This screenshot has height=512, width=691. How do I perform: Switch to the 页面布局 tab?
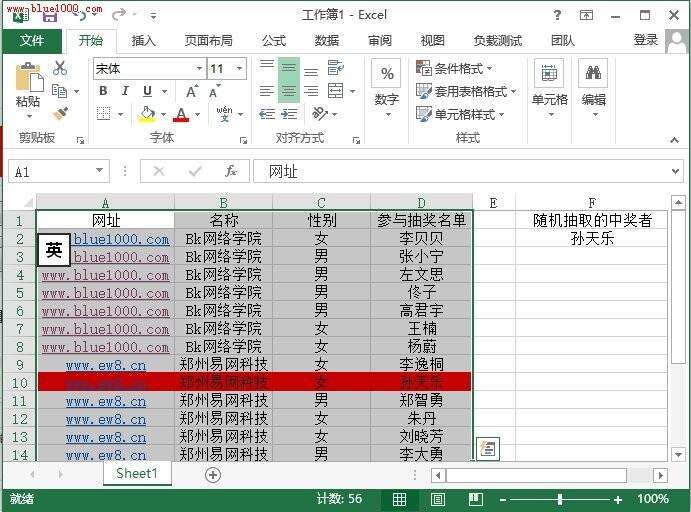coord(208,41)
